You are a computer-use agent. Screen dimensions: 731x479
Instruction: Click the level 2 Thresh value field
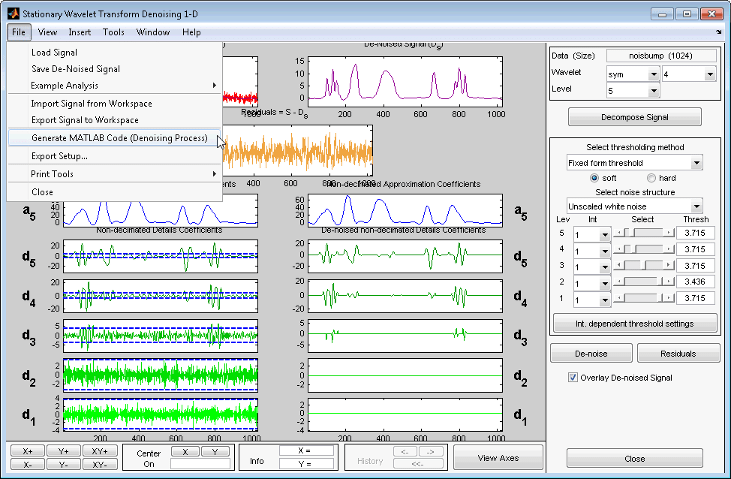pos(695,283)
